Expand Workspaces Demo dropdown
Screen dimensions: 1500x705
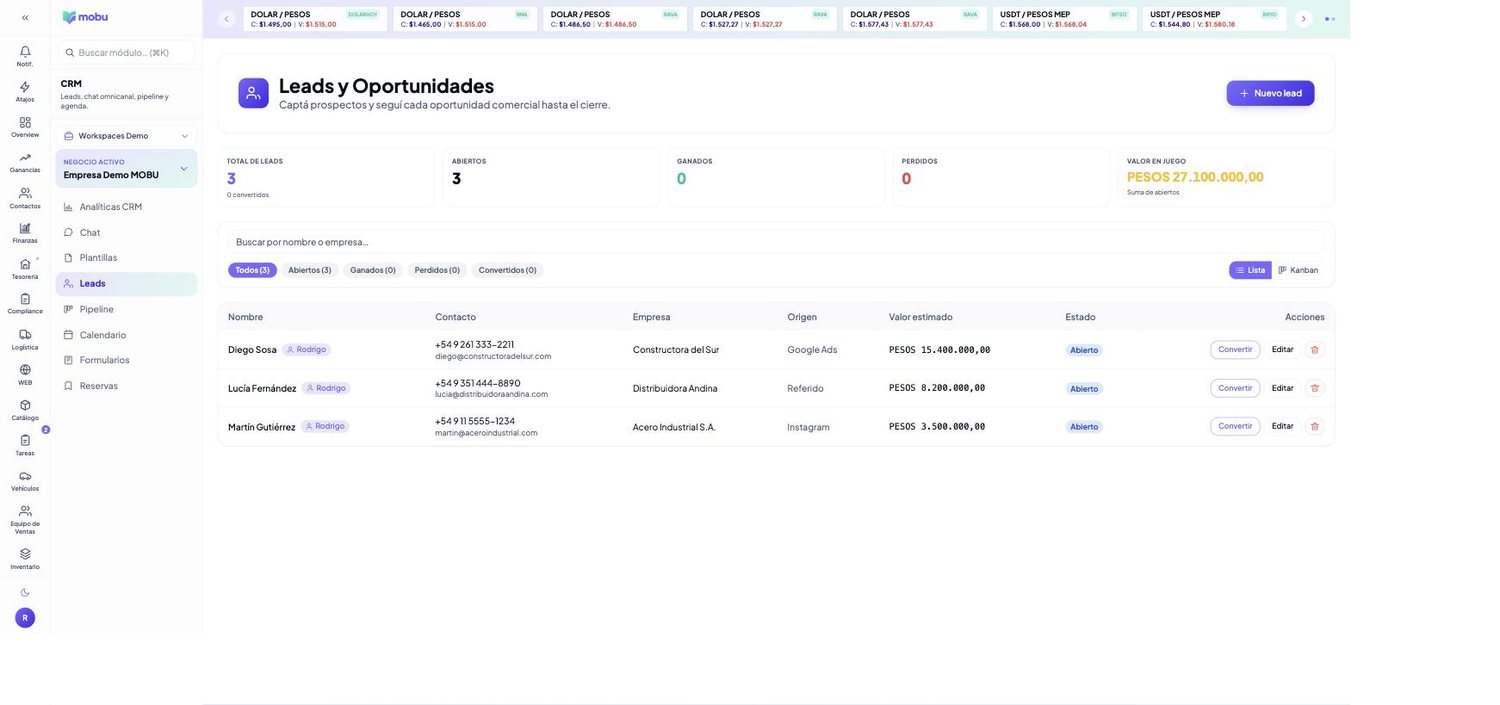(x=126, y=136)
